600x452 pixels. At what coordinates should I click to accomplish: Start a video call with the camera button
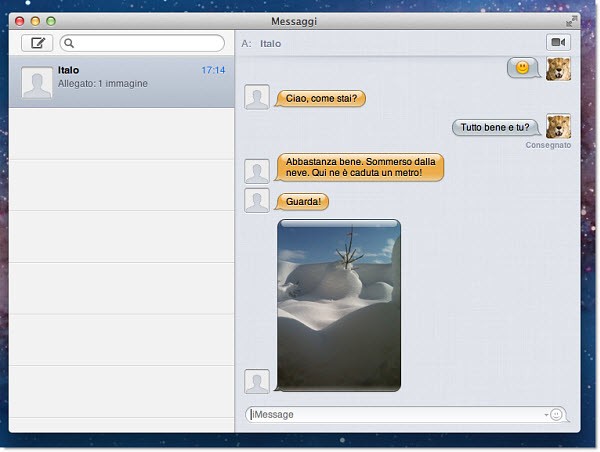[x=558, y=42]
